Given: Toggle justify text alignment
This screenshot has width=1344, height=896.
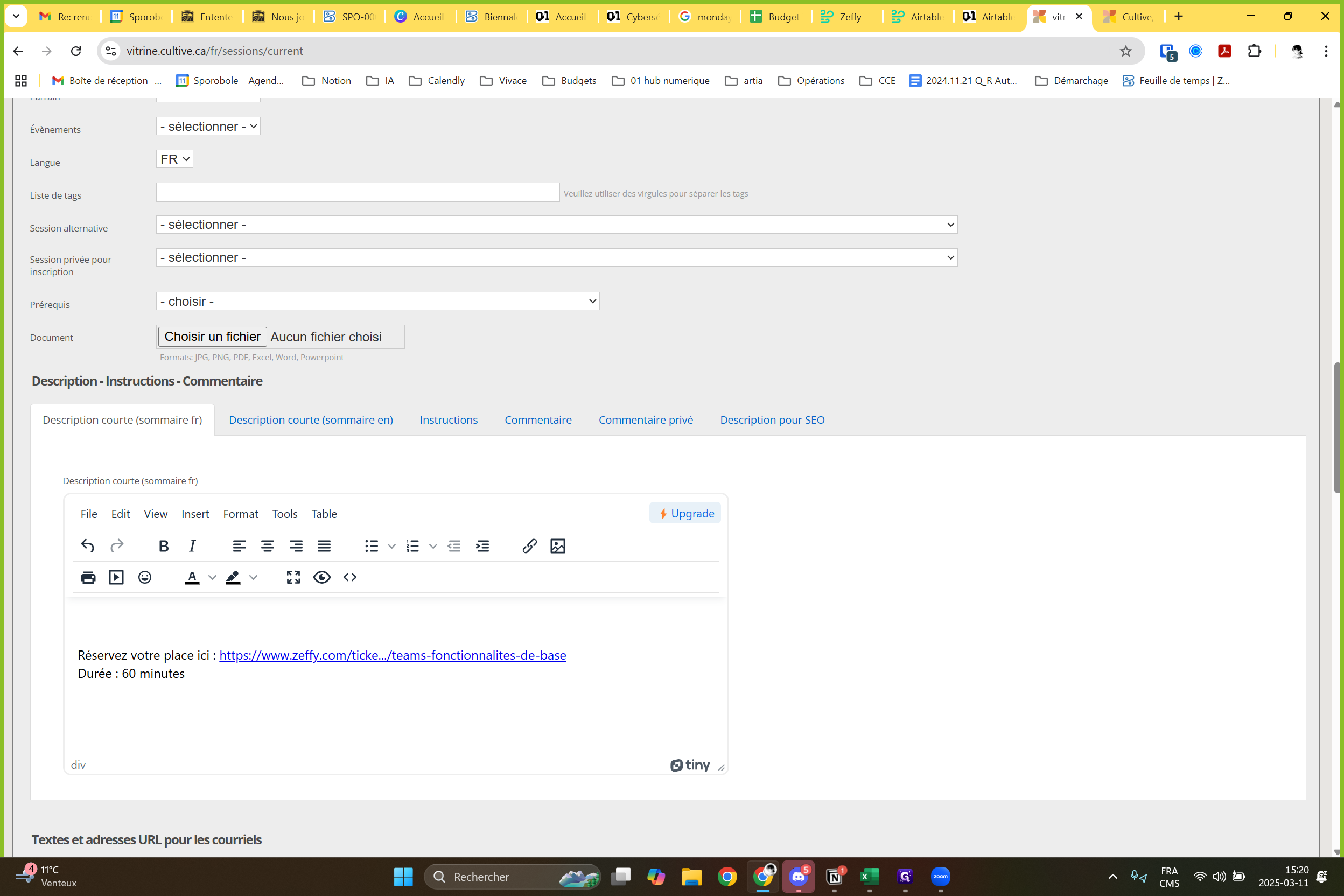Looking at the screenshot, I should pos(324,545).
